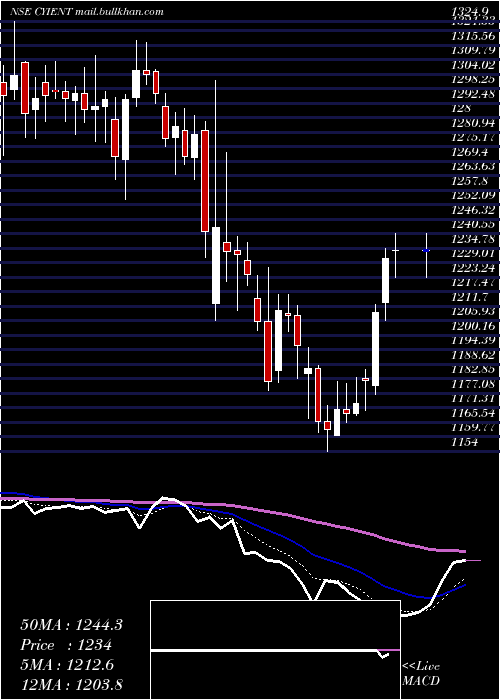Click the 1177.08 price axis label
This screenshot has width=500, height=700.
473,383
